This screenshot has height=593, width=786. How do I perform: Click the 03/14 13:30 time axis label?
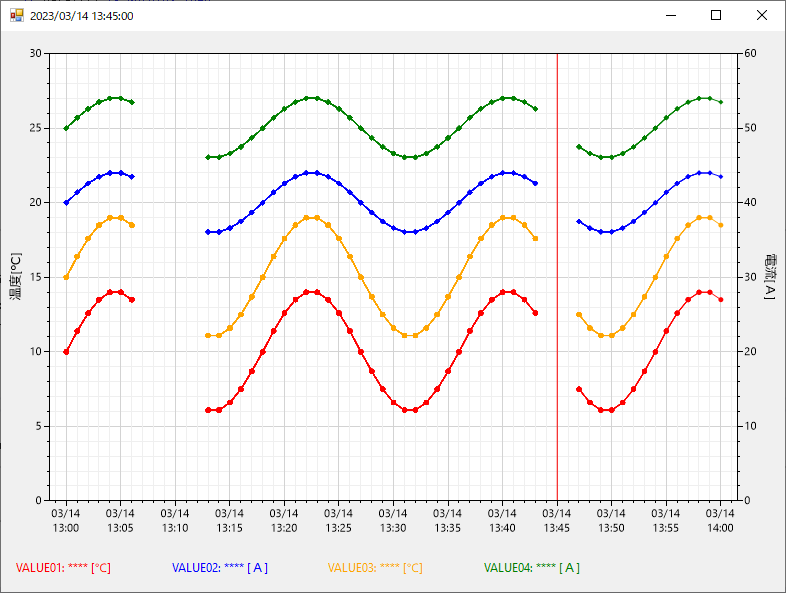[x=393, y=520]
